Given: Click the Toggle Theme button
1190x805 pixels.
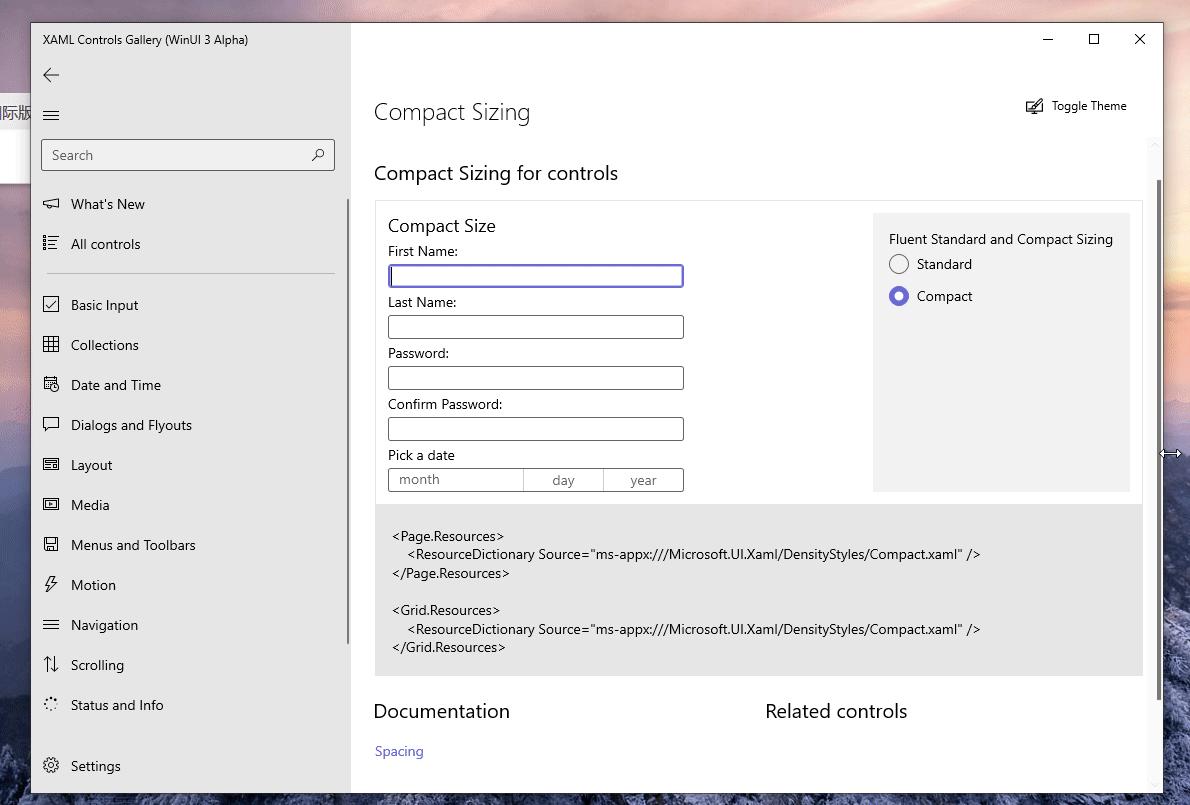Looking at the screenshot, I should coord(1076,106).
